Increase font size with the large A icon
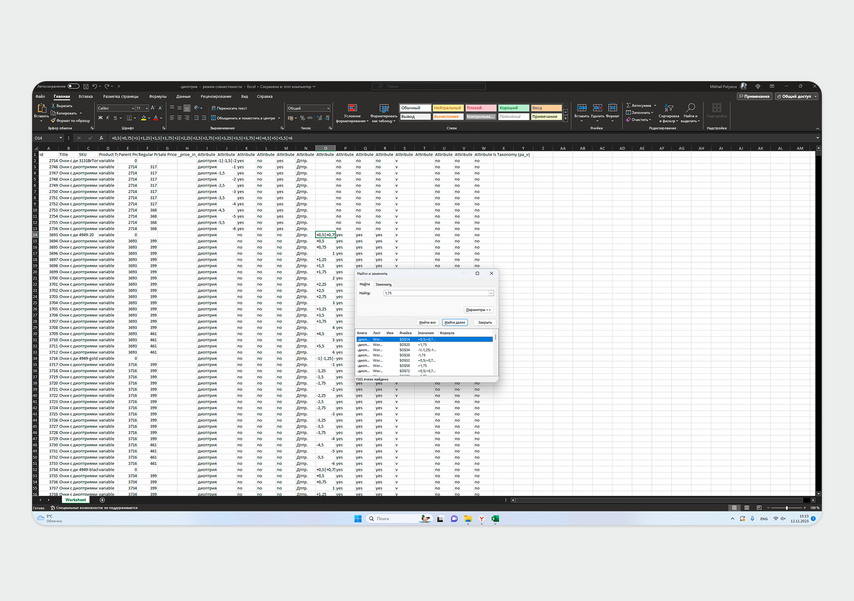This screenshot has height=601, width=854. point(152,108)
